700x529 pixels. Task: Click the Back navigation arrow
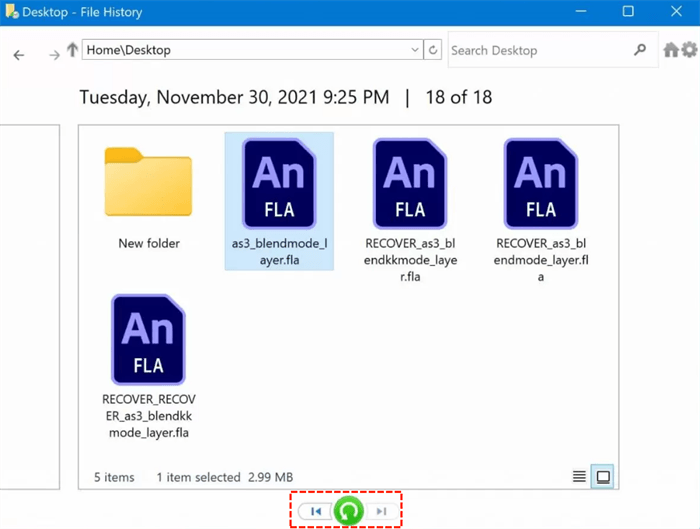[x=19, y=54]
